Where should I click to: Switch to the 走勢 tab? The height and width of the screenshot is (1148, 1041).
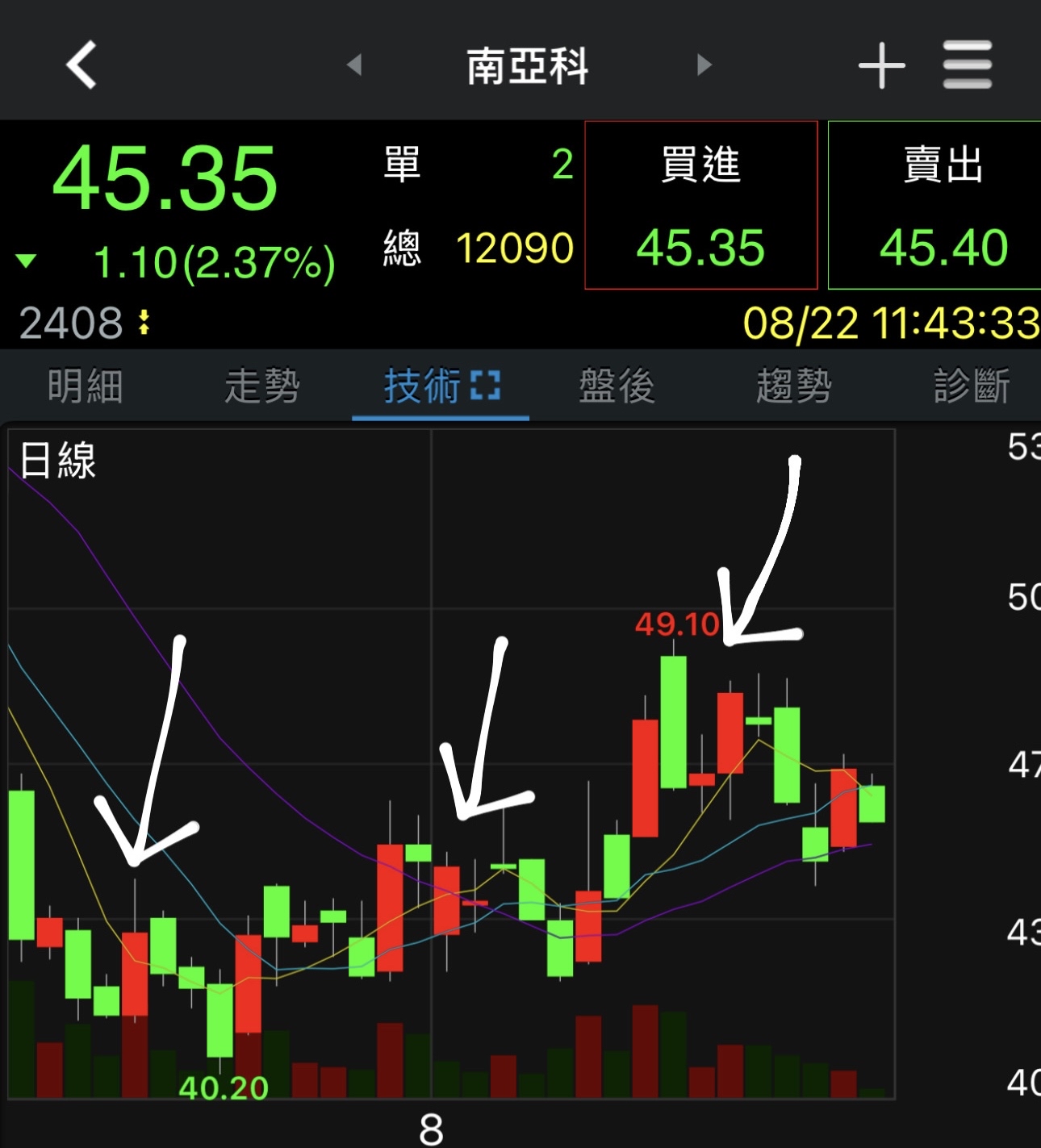pyautogui.click(x=263, y=386)
